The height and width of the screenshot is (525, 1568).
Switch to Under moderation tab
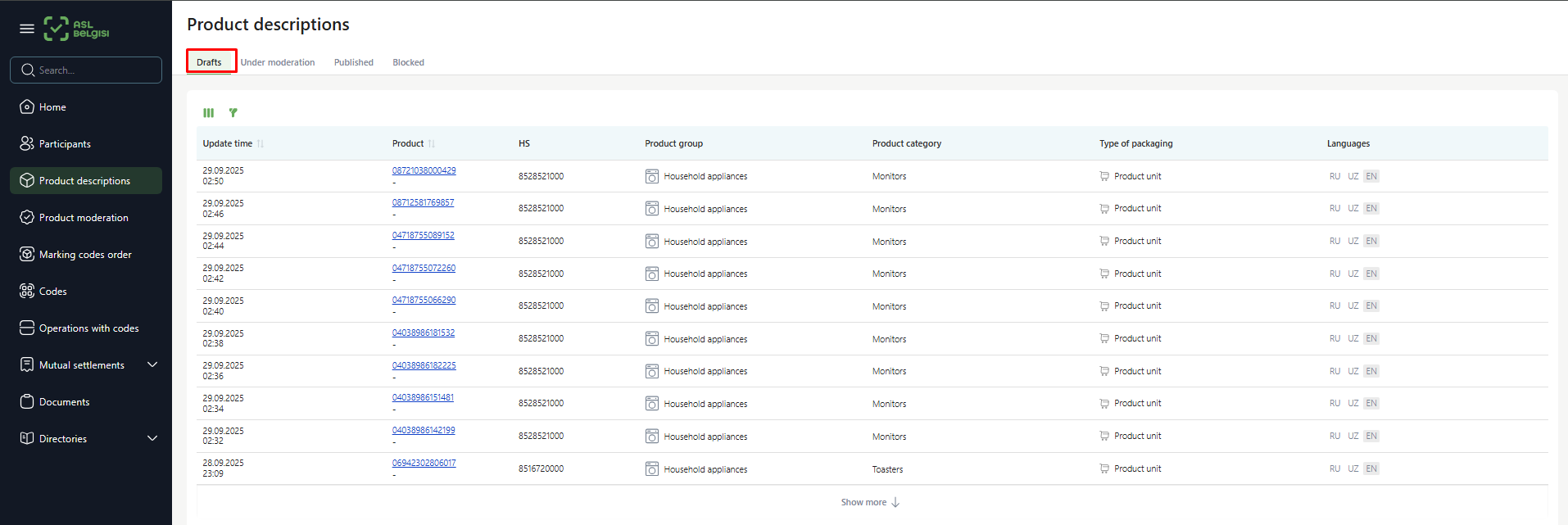coord(277,62)
